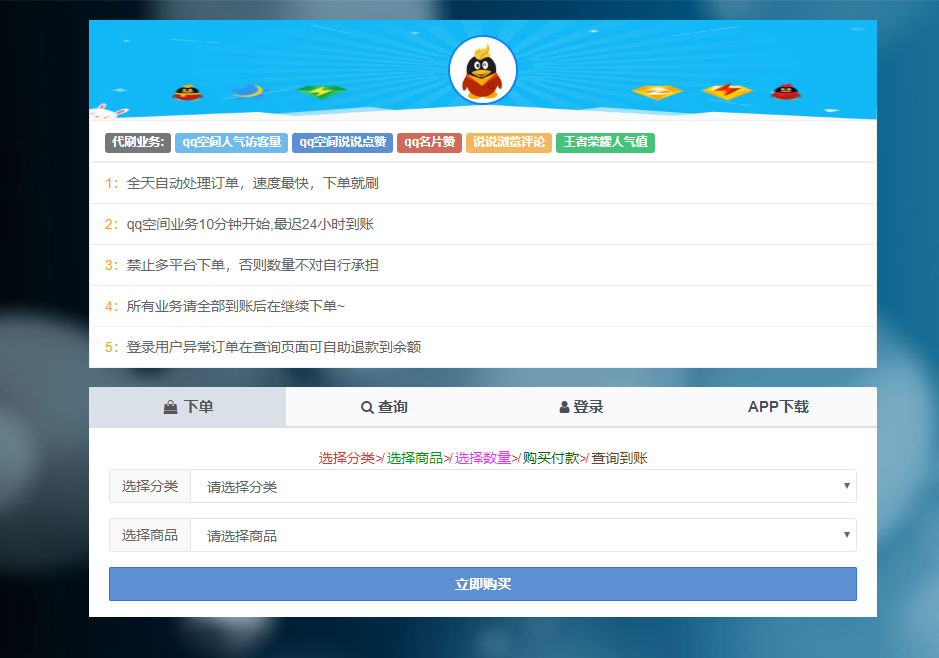This screenshot has width=939, height=658.
Task: Click the 代刷业务: label tag
Action: (x=138, y=142)
